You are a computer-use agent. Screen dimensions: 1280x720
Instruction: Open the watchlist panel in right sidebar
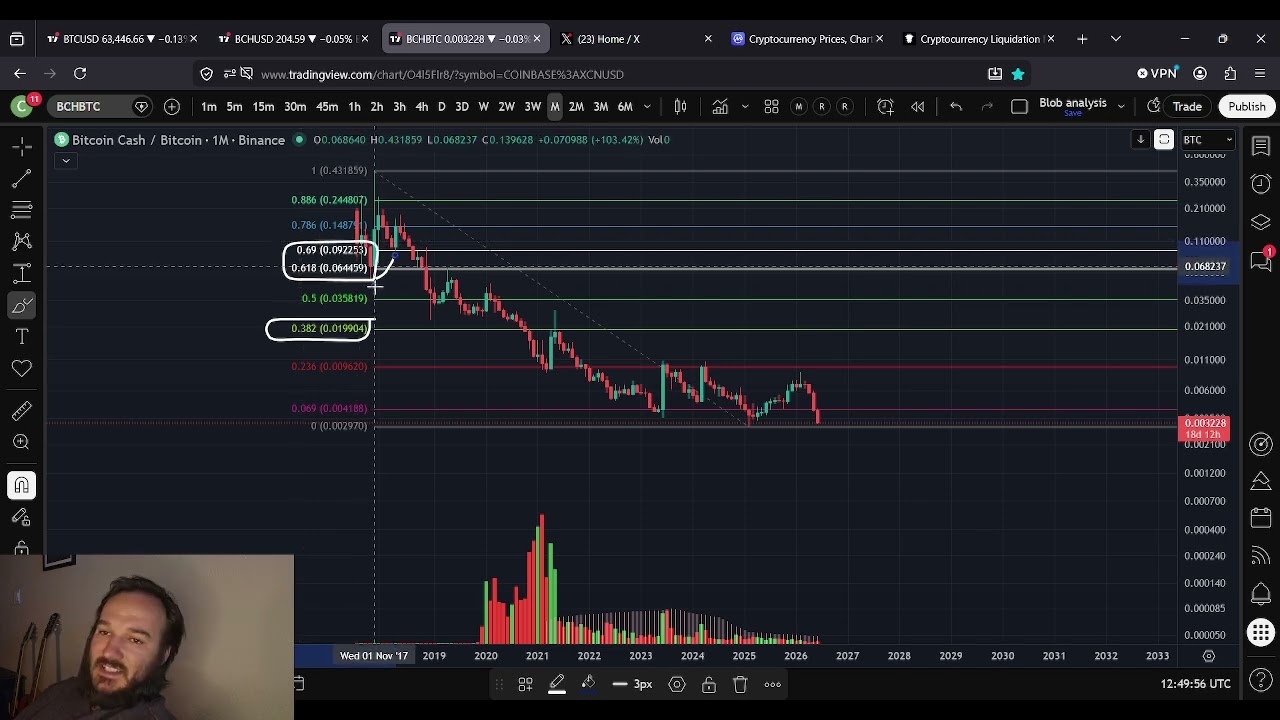(1260, 147)
